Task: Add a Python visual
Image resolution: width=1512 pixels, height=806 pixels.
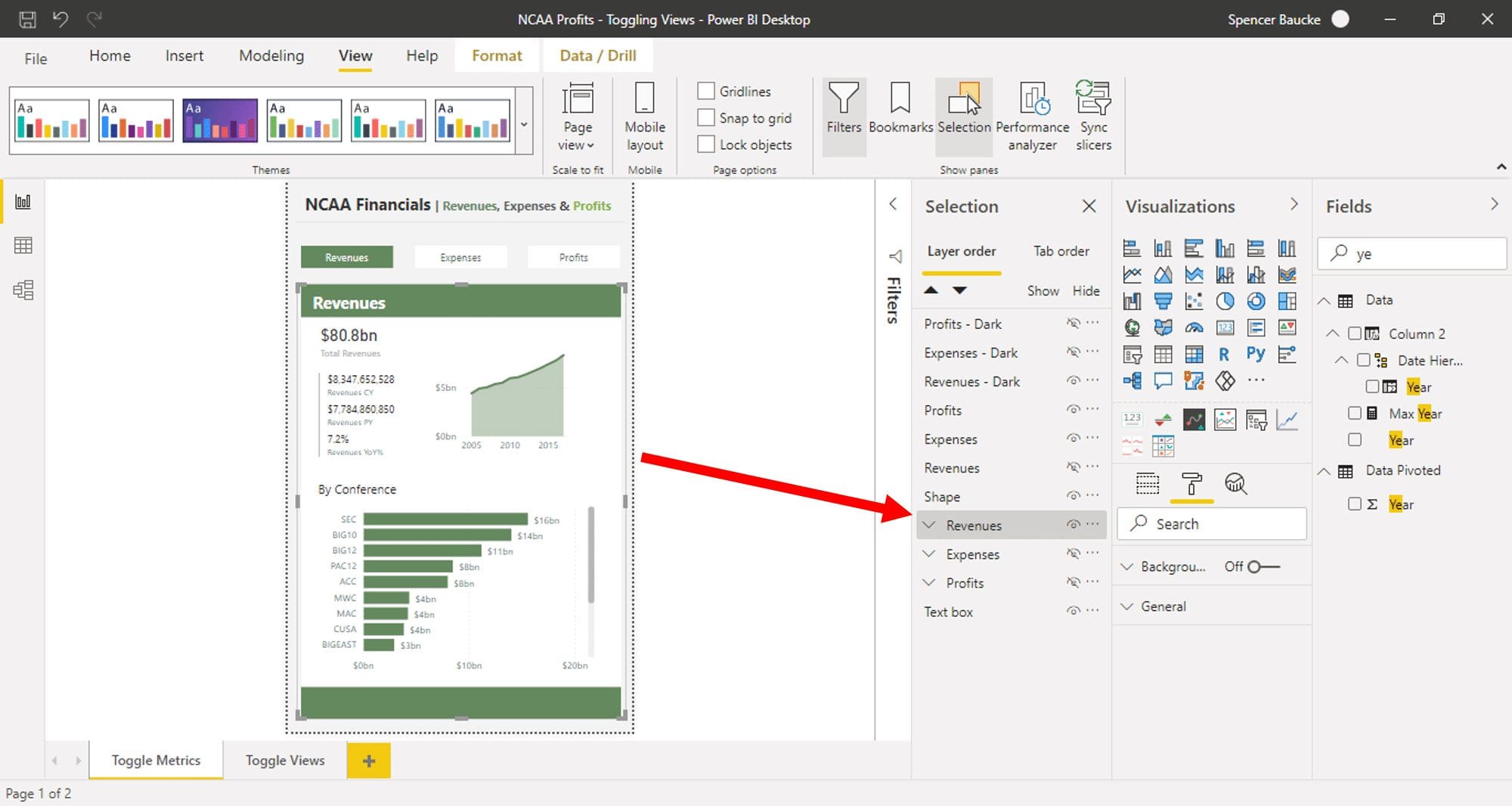Action: tap(1256, 353)
